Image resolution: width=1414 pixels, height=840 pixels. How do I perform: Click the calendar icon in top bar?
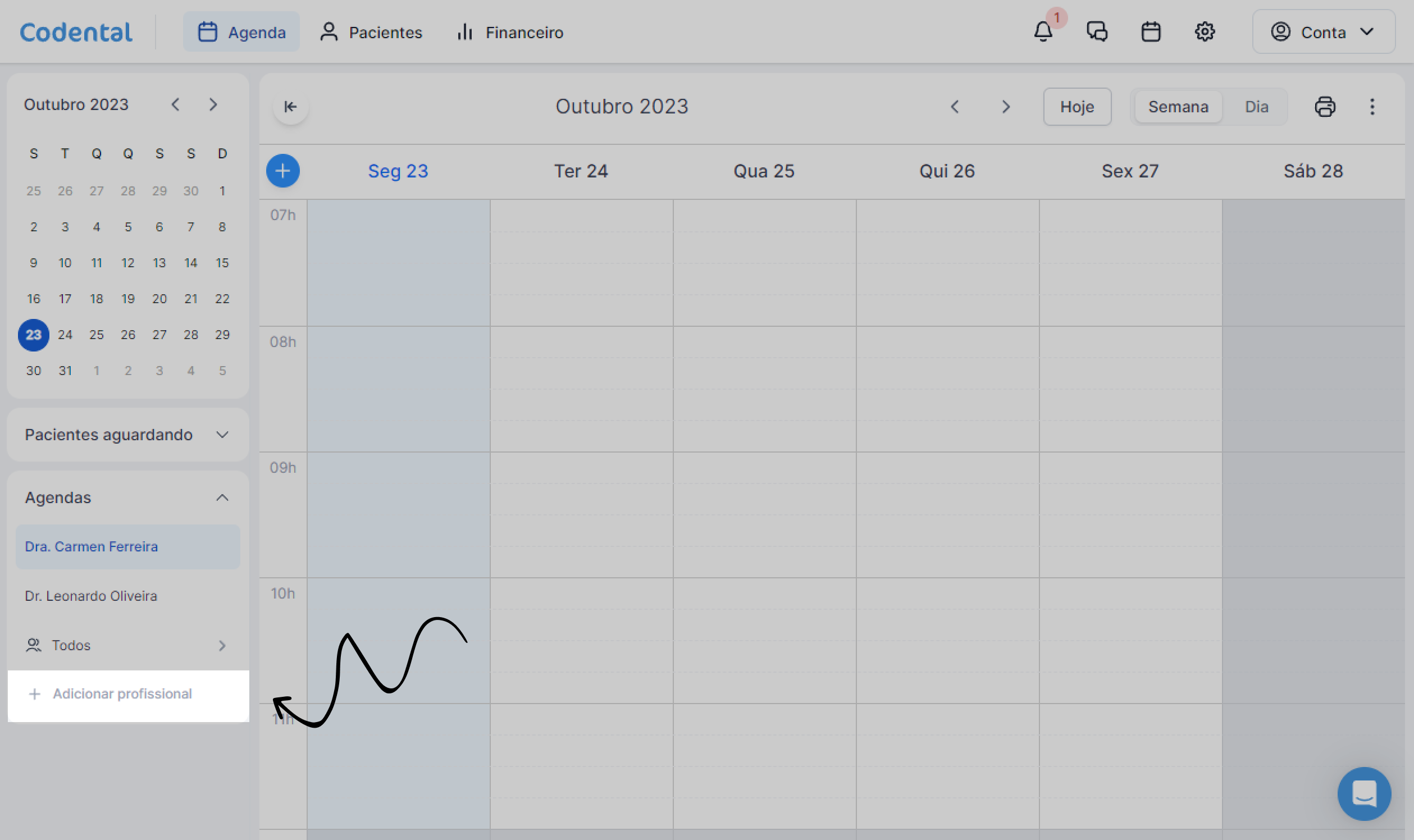[1150, 31]
